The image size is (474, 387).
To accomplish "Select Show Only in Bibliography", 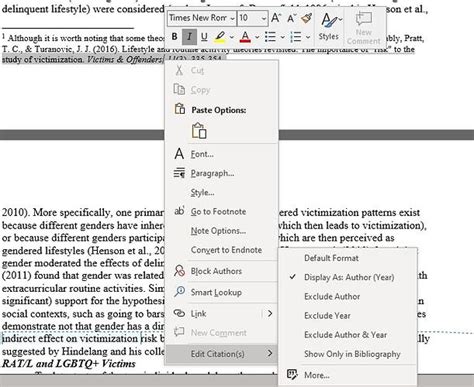I will (352, 354).
